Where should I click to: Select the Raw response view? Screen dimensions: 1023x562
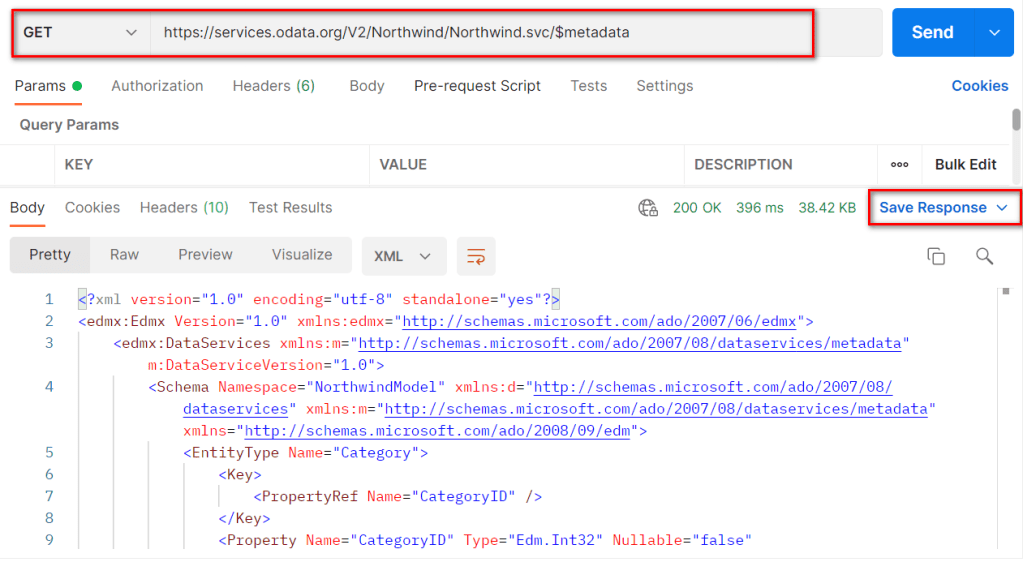click(124, 255)
